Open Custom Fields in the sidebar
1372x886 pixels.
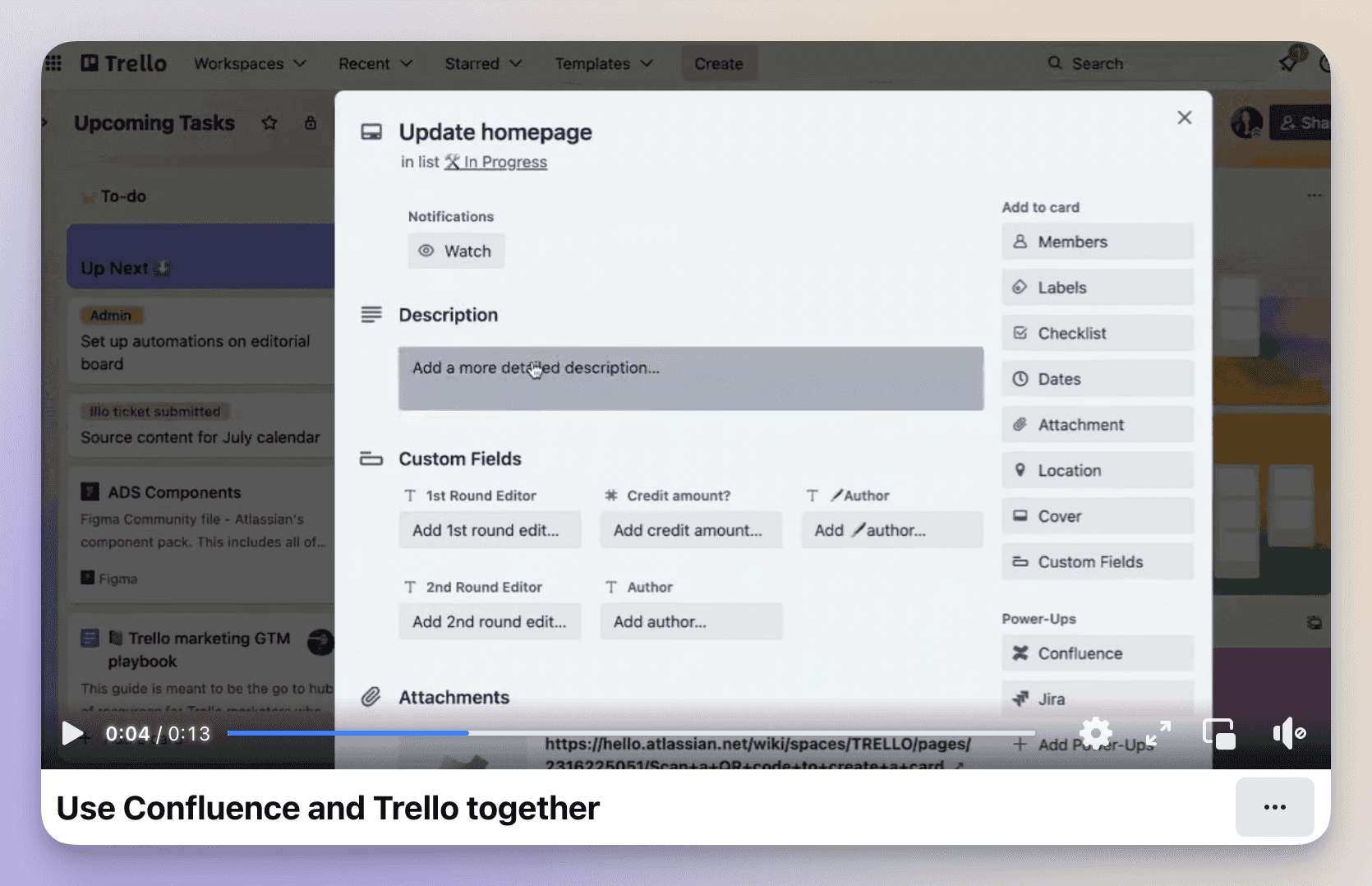pyautogui.click(x=1098, y=561)
